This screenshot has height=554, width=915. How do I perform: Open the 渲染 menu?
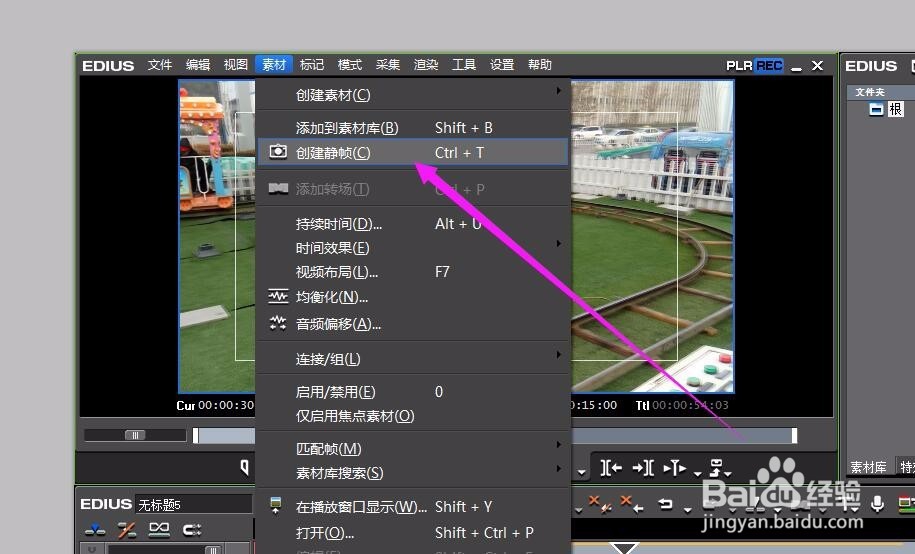tap(426, 65)
